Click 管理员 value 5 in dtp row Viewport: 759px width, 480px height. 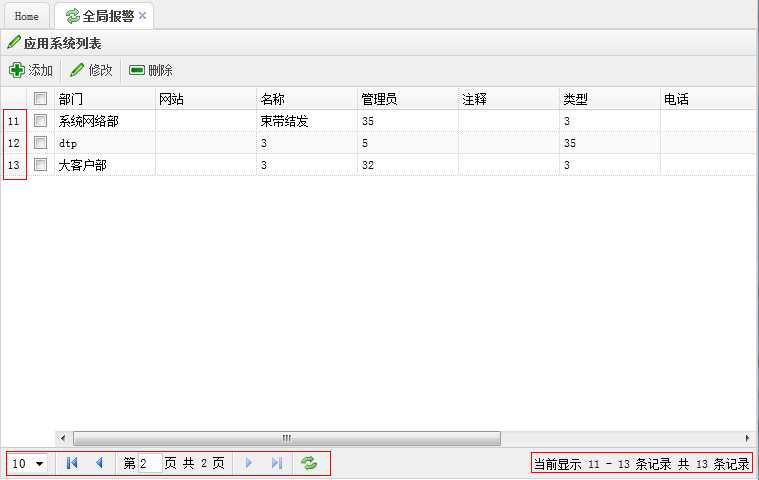[x=408, y=143]
